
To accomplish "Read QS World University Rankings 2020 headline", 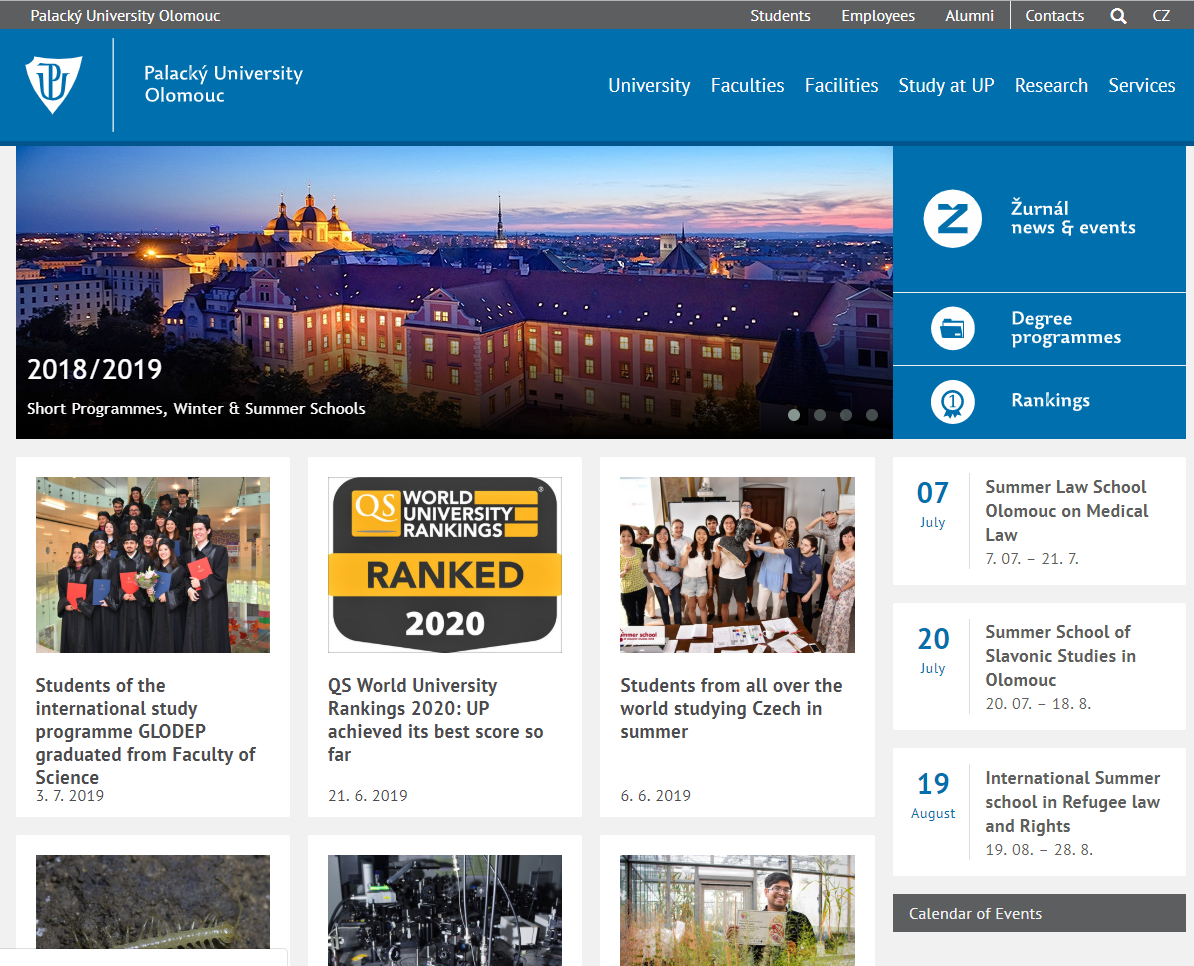I will pos(436,719).
